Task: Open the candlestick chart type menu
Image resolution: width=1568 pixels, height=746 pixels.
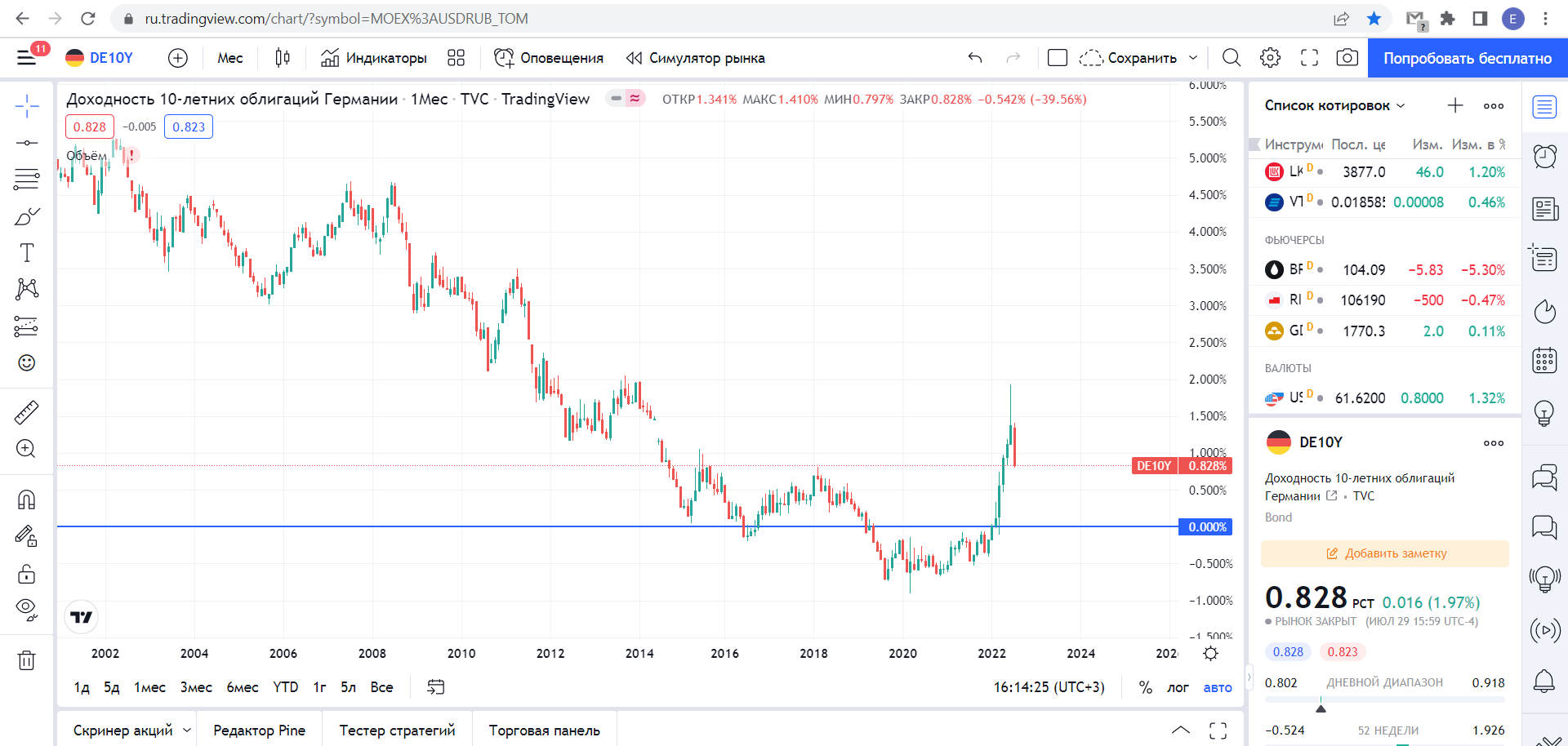Action: pos(283,58)
